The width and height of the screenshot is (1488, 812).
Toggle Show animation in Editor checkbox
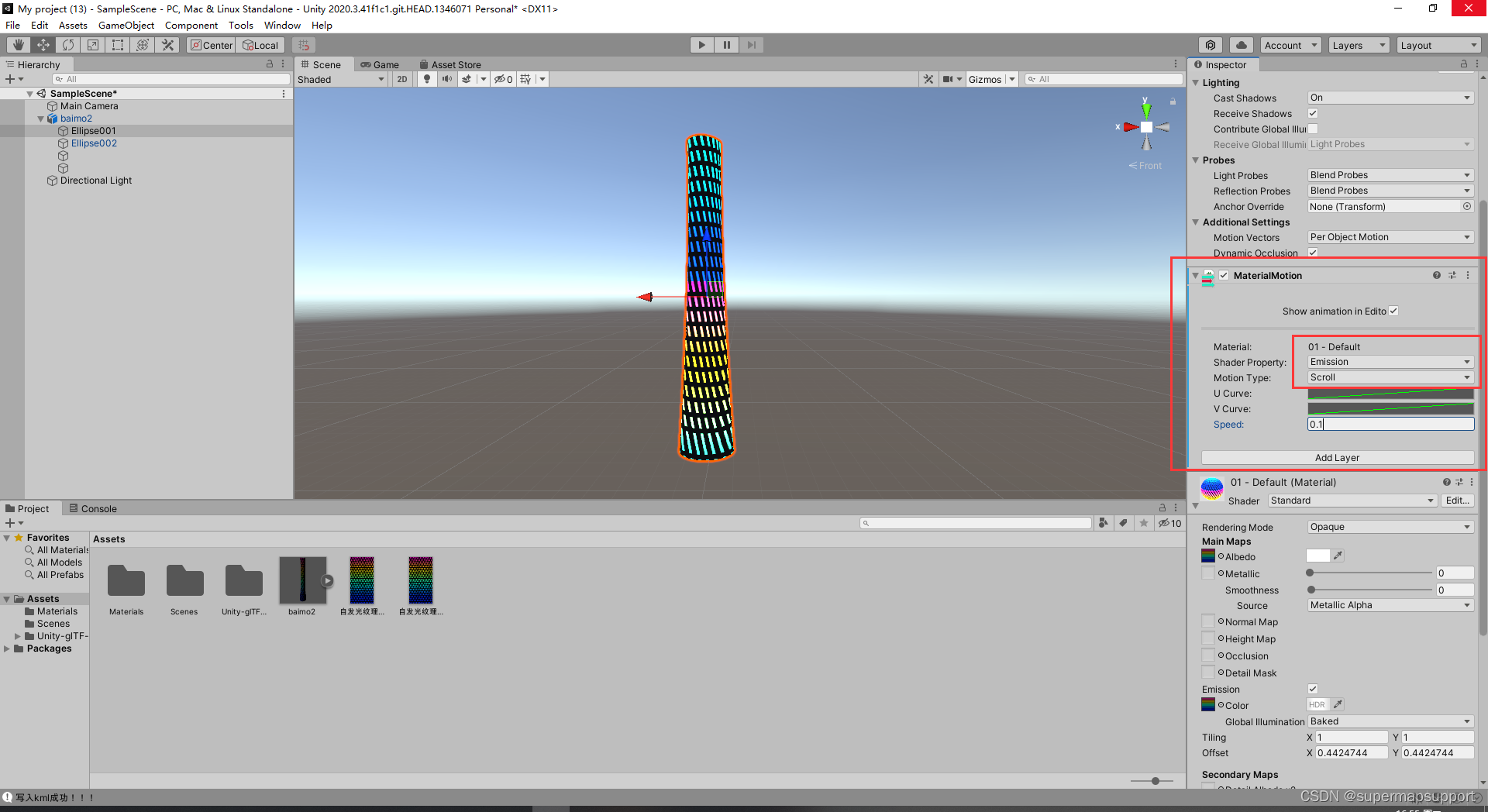point(1393,311)
